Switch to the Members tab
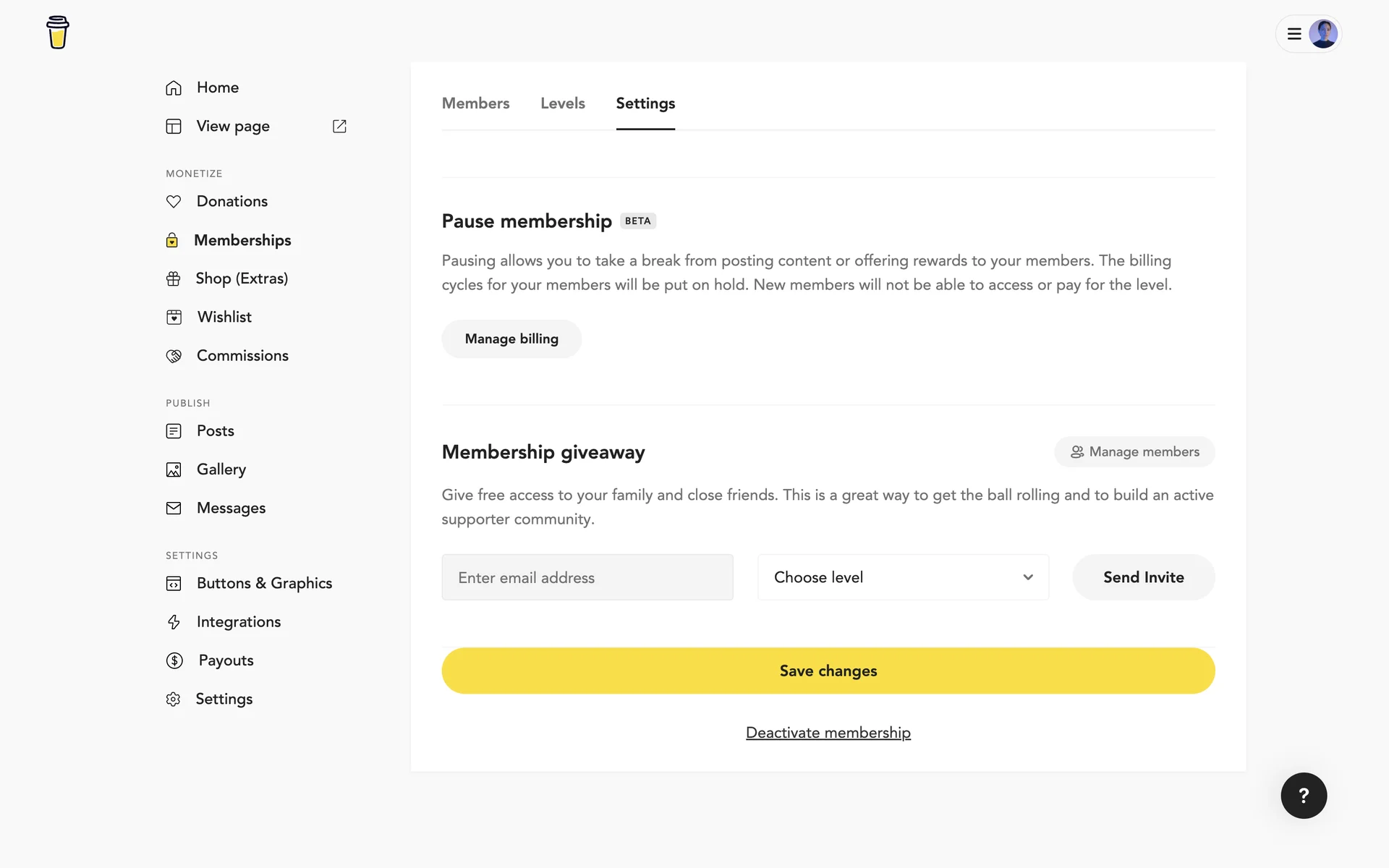 475,103
